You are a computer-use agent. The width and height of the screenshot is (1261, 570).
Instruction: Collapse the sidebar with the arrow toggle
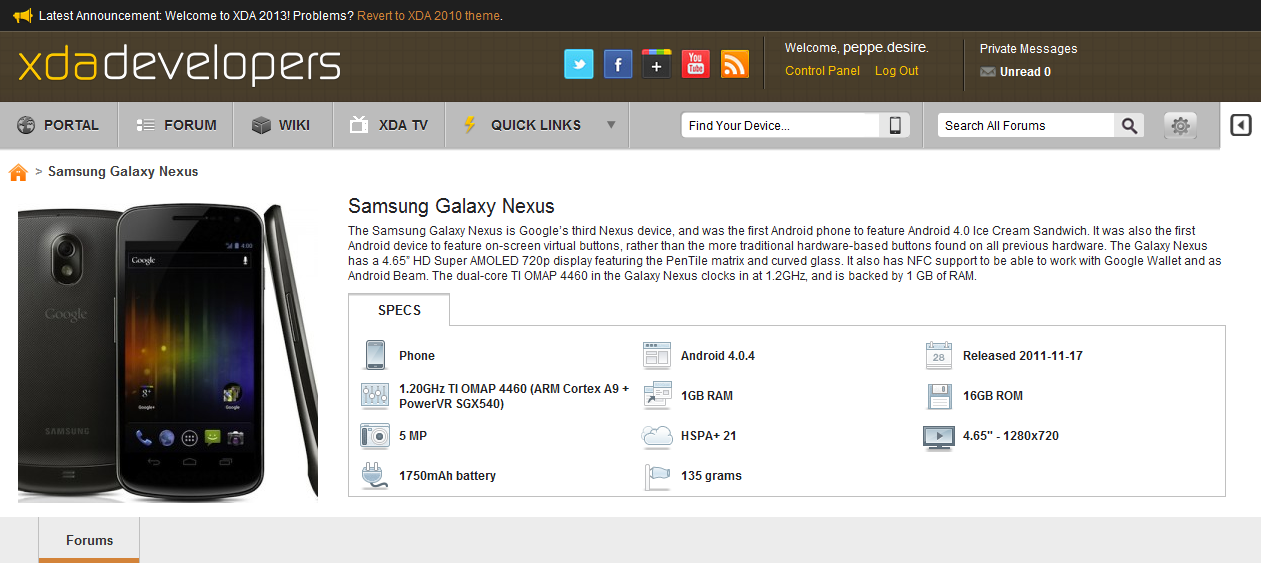1241,125
